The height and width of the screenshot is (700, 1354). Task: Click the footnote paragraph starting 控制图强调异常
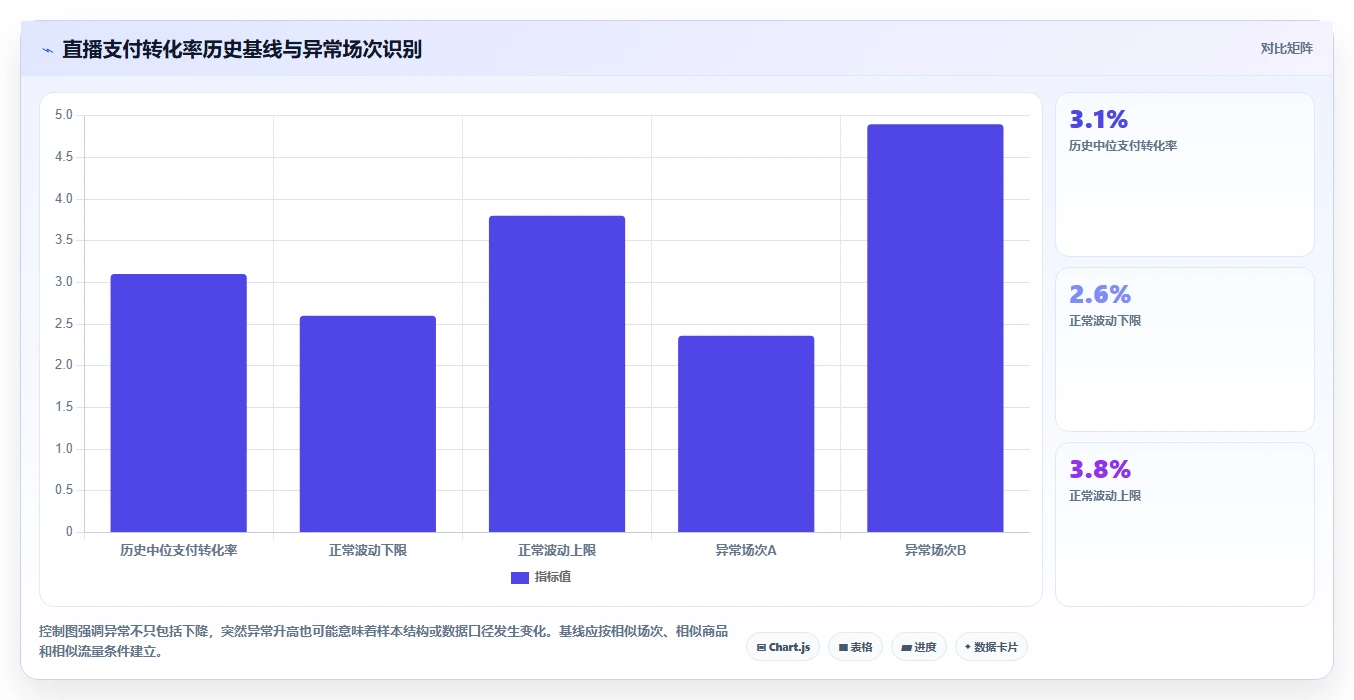(384, 642)
